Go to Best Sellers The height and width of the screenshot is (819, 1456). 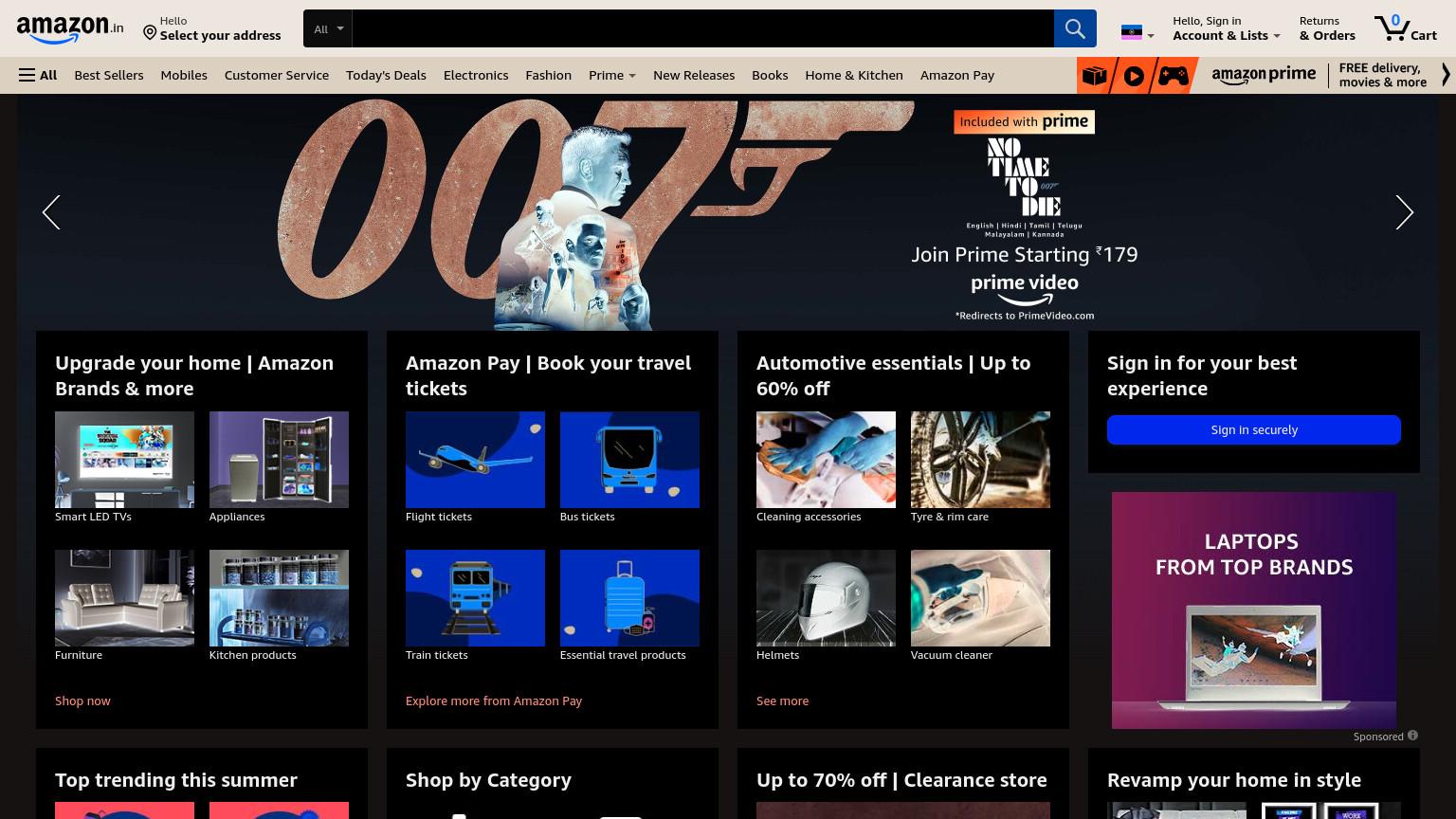coord(109,75)
